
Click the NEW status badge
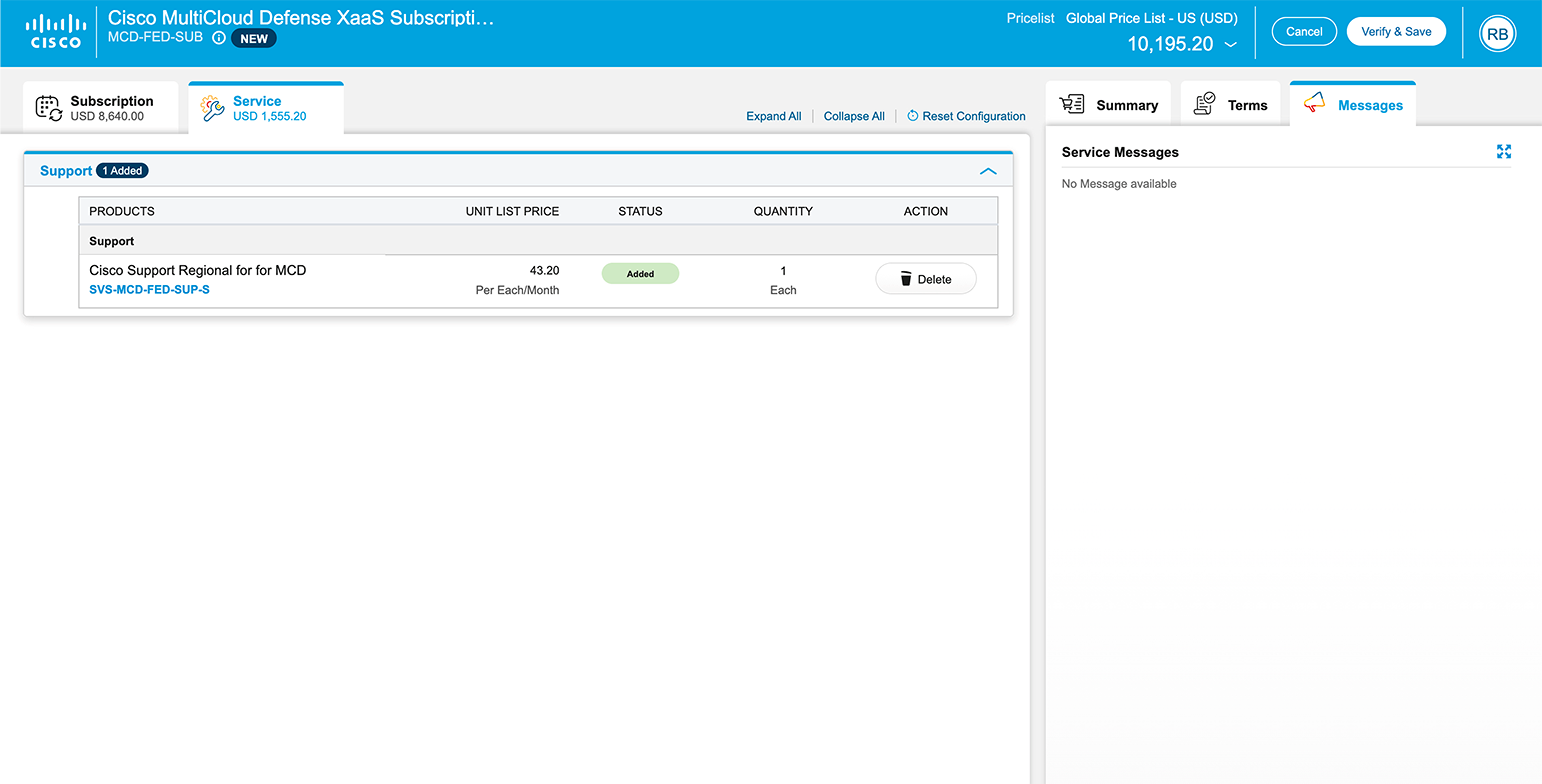254,39
